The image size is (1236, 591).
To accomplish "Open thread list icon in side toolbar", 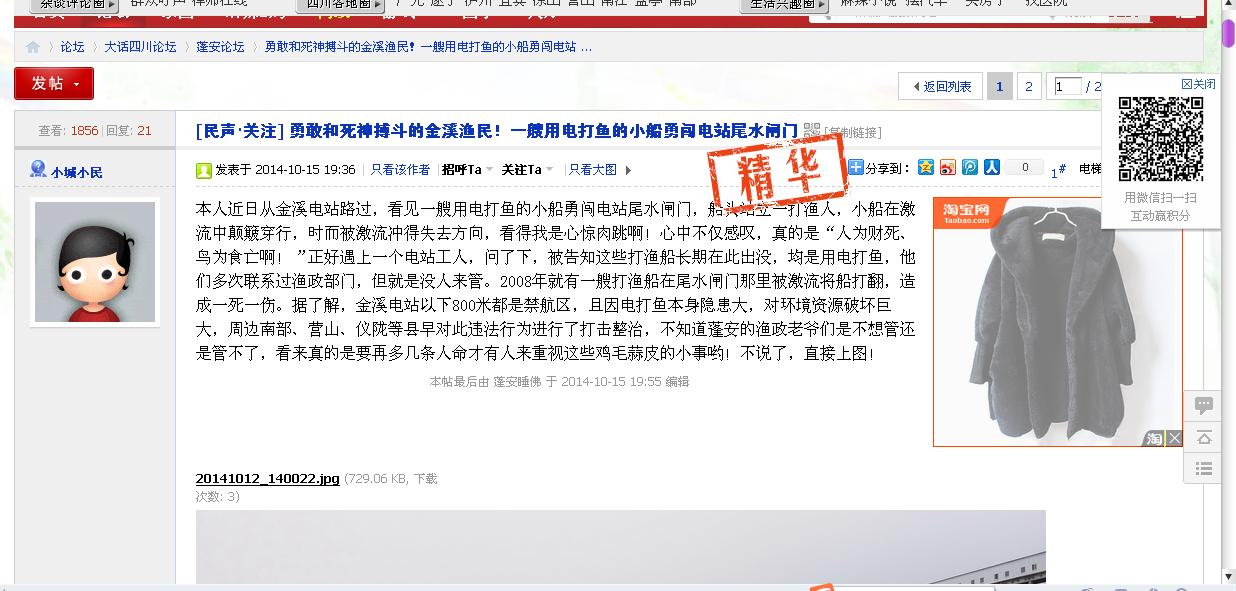I will point(1204,469).
